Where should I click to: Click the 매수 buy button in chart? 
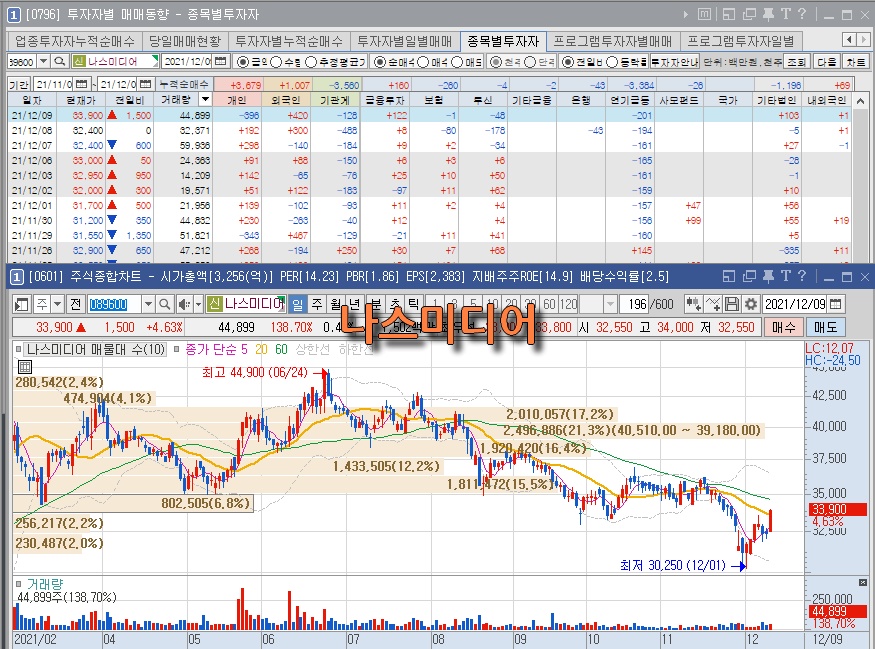(x=783, y=328)
